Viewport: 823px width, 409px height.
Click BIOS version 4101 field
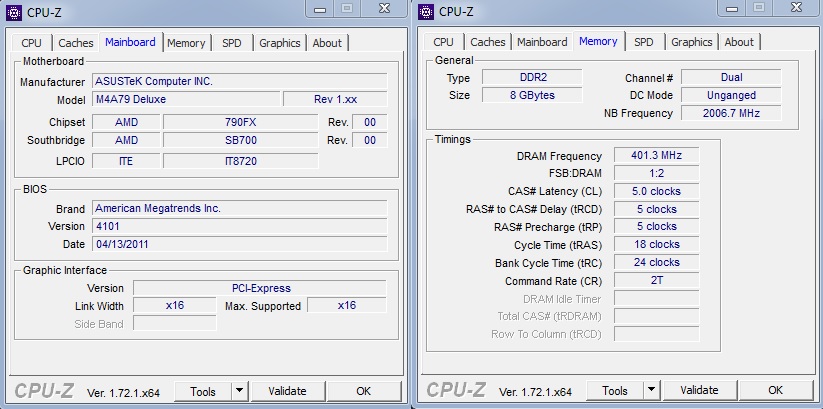point(240,226)
